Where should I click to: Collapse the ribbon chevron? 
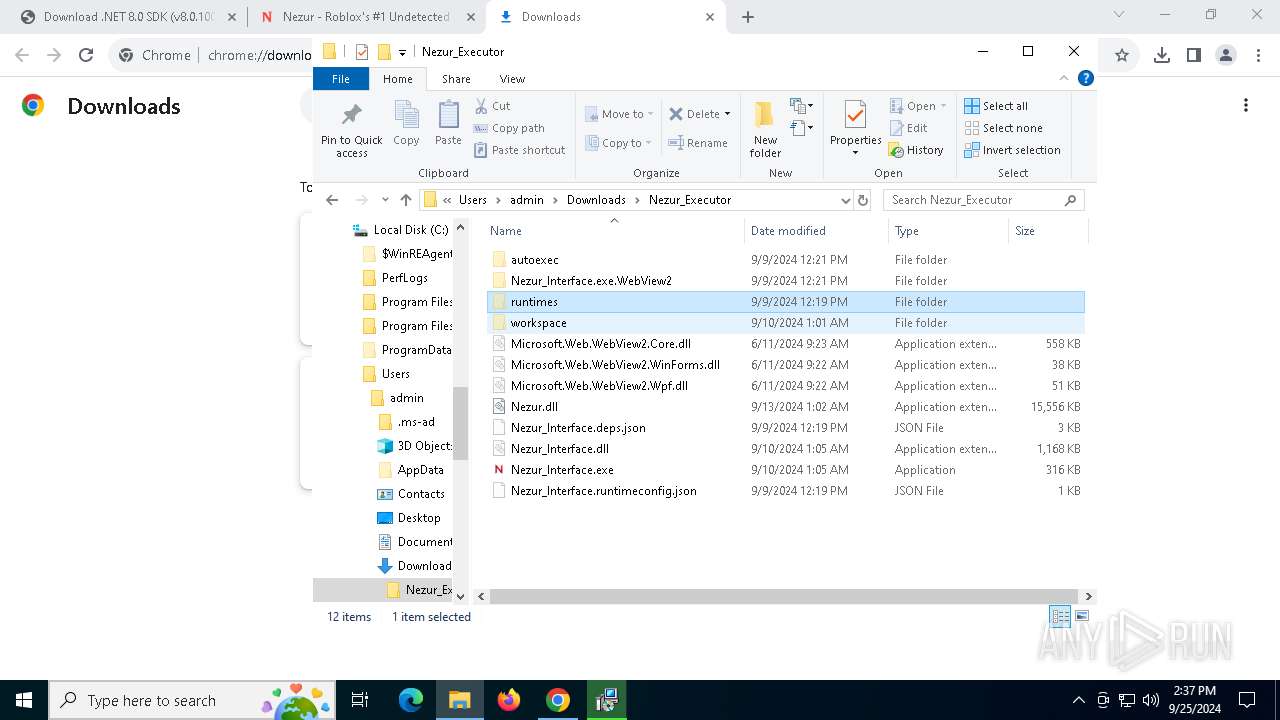point(1064,78)
